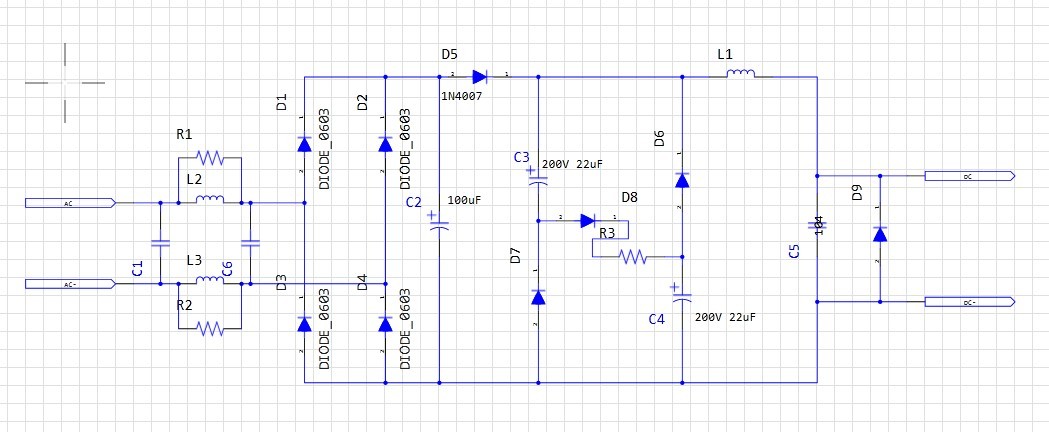Click the DC- output port
Viewport: 1049px width, 432px height.
pyautogui.click(x=970, y=302)
